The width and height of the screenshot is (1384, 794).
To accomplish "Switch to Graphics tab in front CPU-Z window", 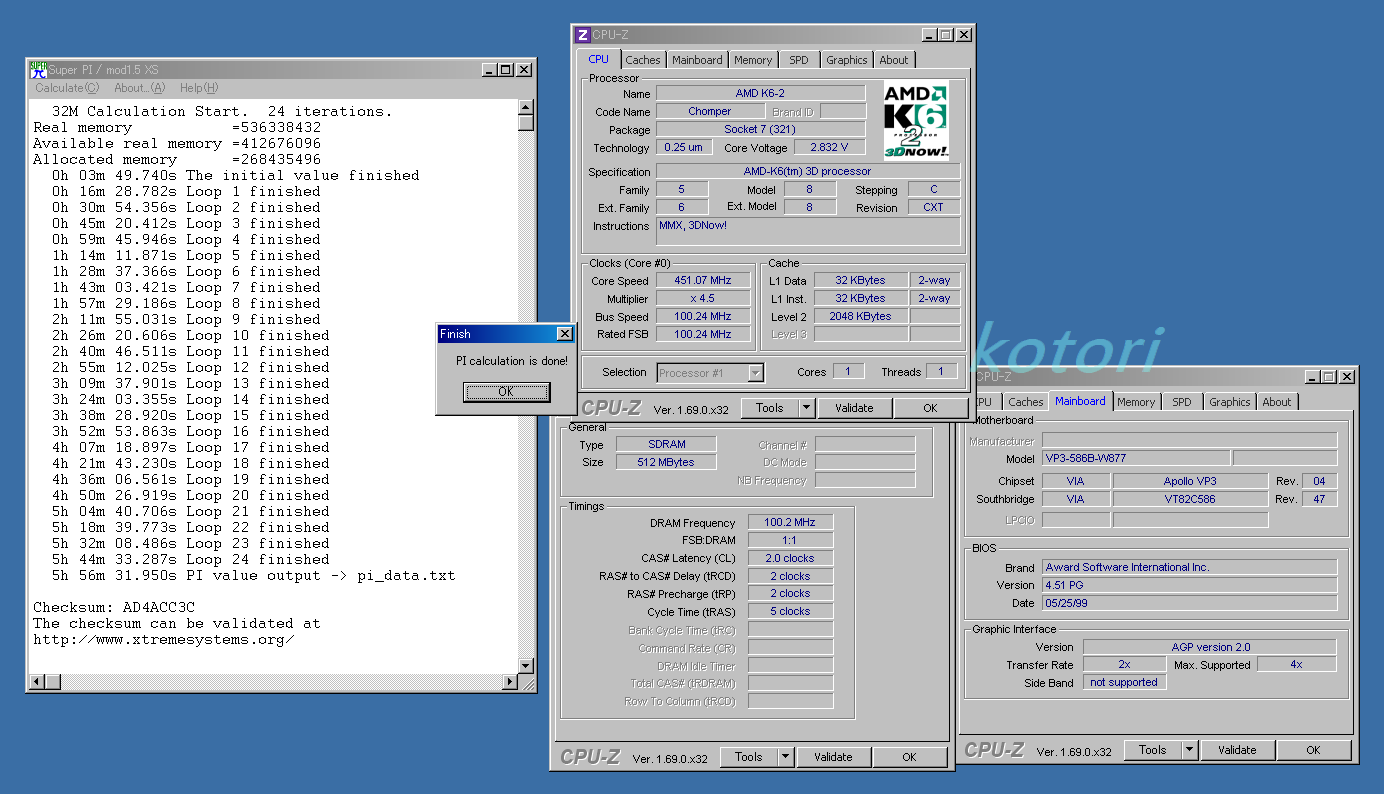I will 847,60.
